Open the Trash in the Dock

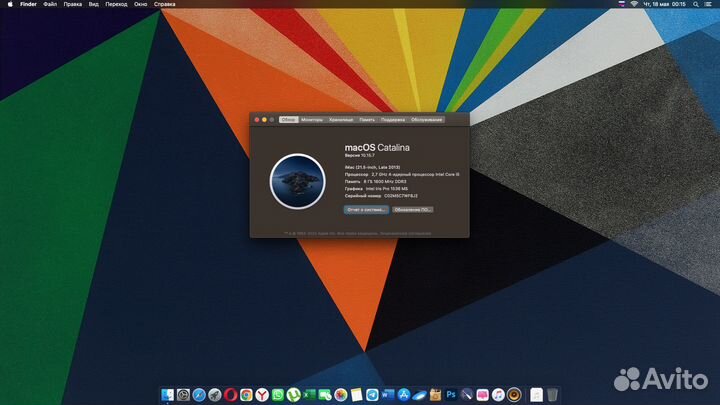pyautogui.click(x=552, y=394)
